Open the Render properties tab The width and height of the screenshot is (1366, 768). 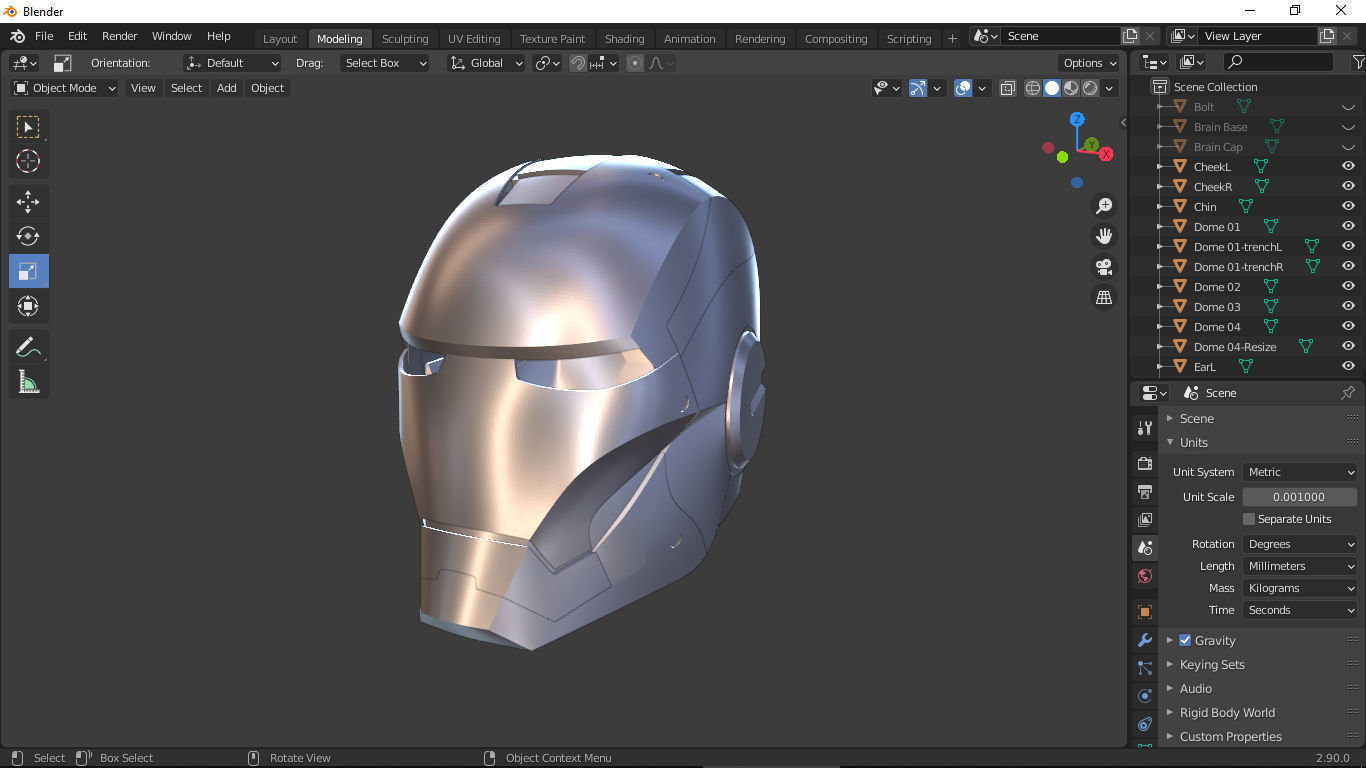click(x=1145, y=464)
